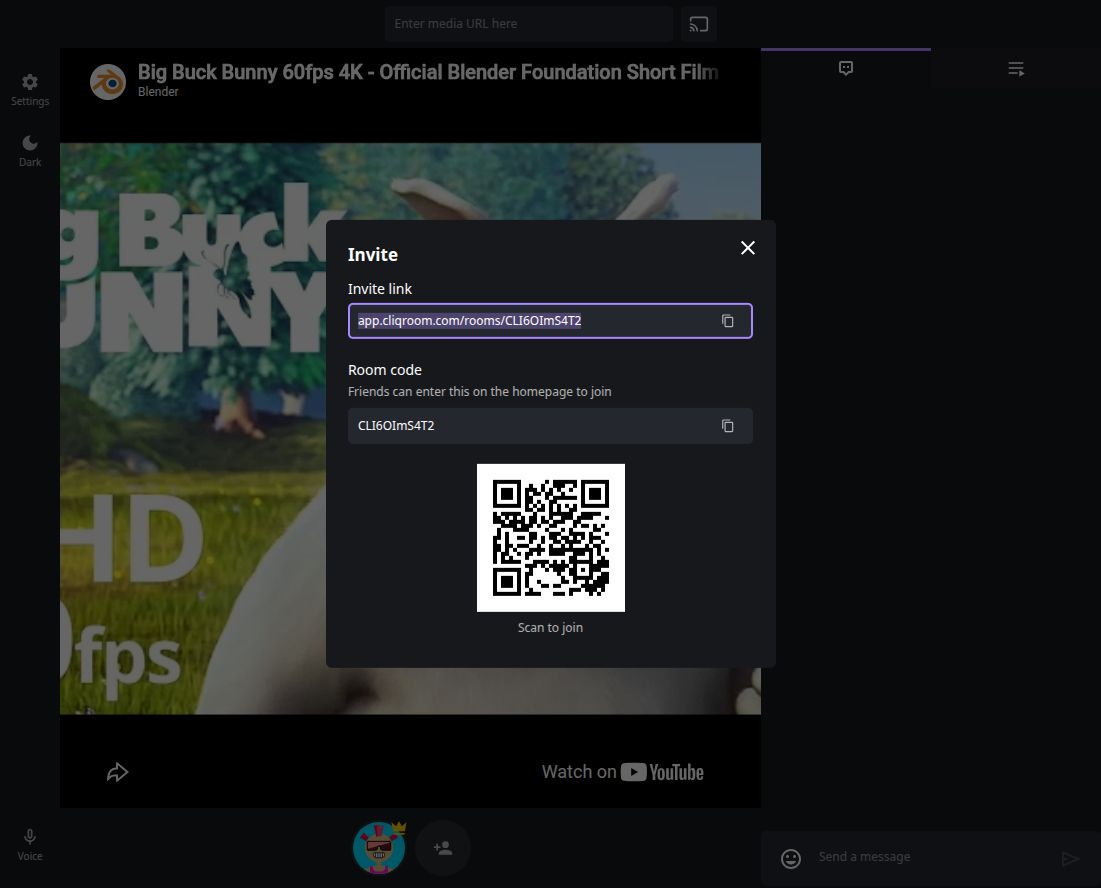1101x888 pixels.
Task: Click the add friend invite button
Action: click(x=442, y=848)
